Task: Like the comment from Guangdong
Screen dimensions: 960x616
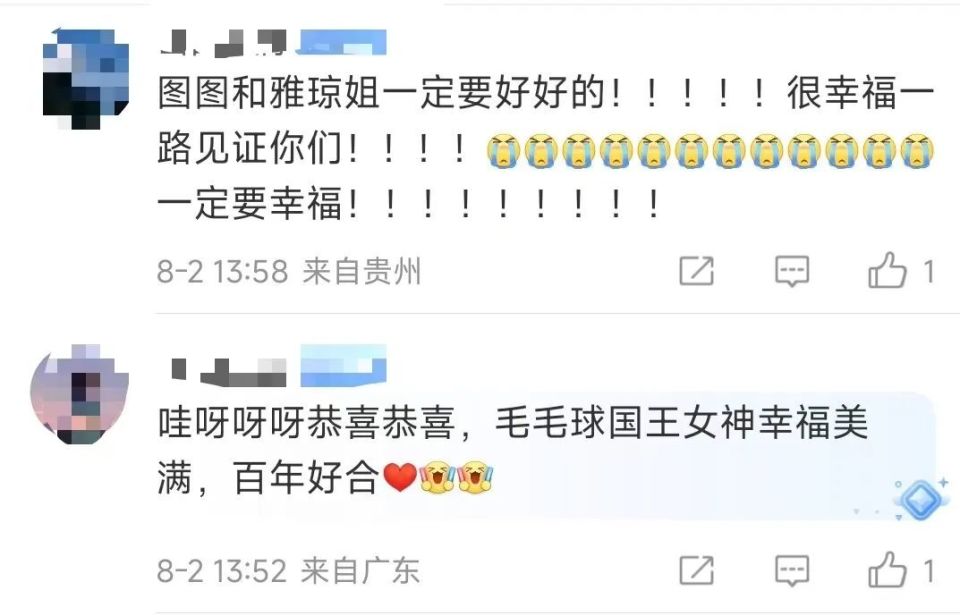Action: coord(887,569)
